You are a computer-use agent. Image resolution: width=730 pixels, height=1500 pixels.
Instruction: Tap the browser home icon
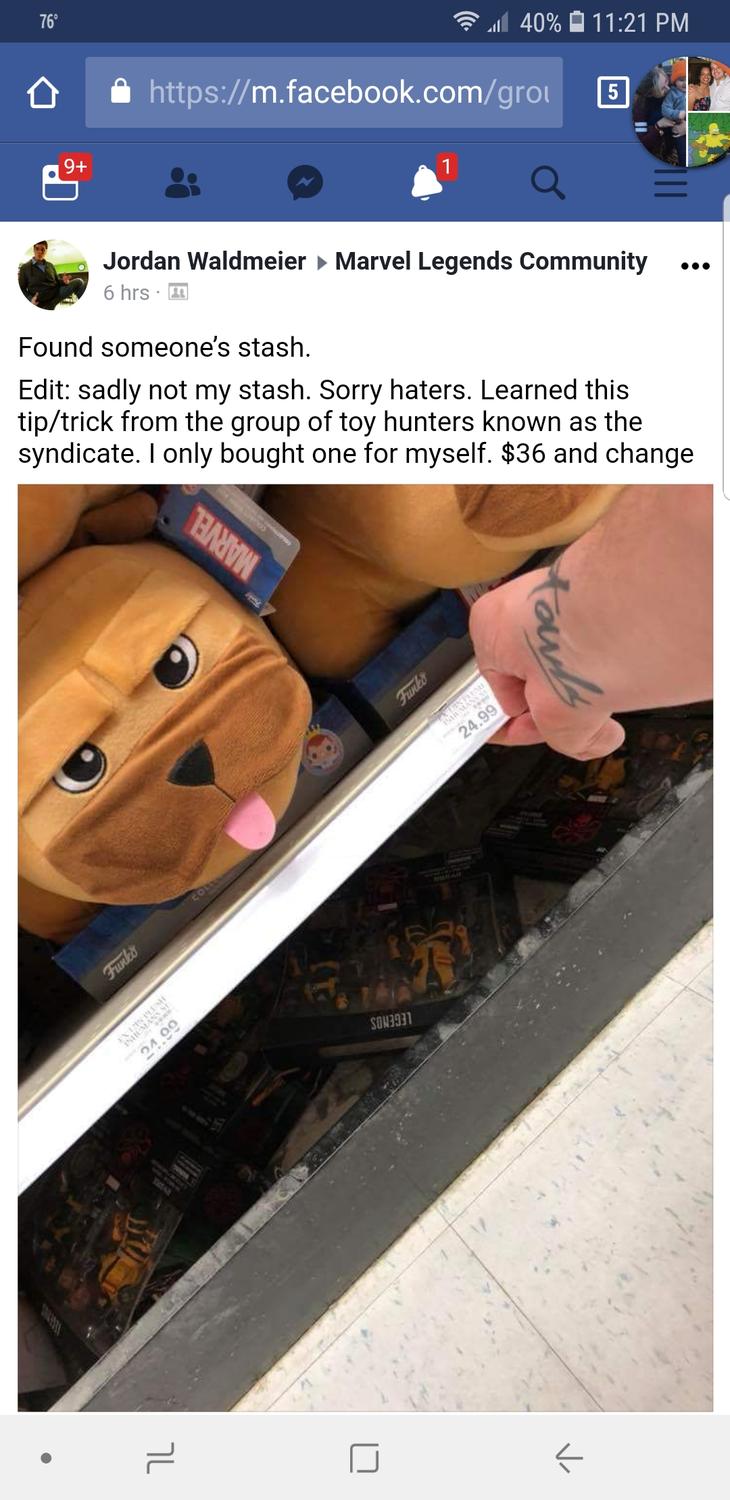point(43,93)
